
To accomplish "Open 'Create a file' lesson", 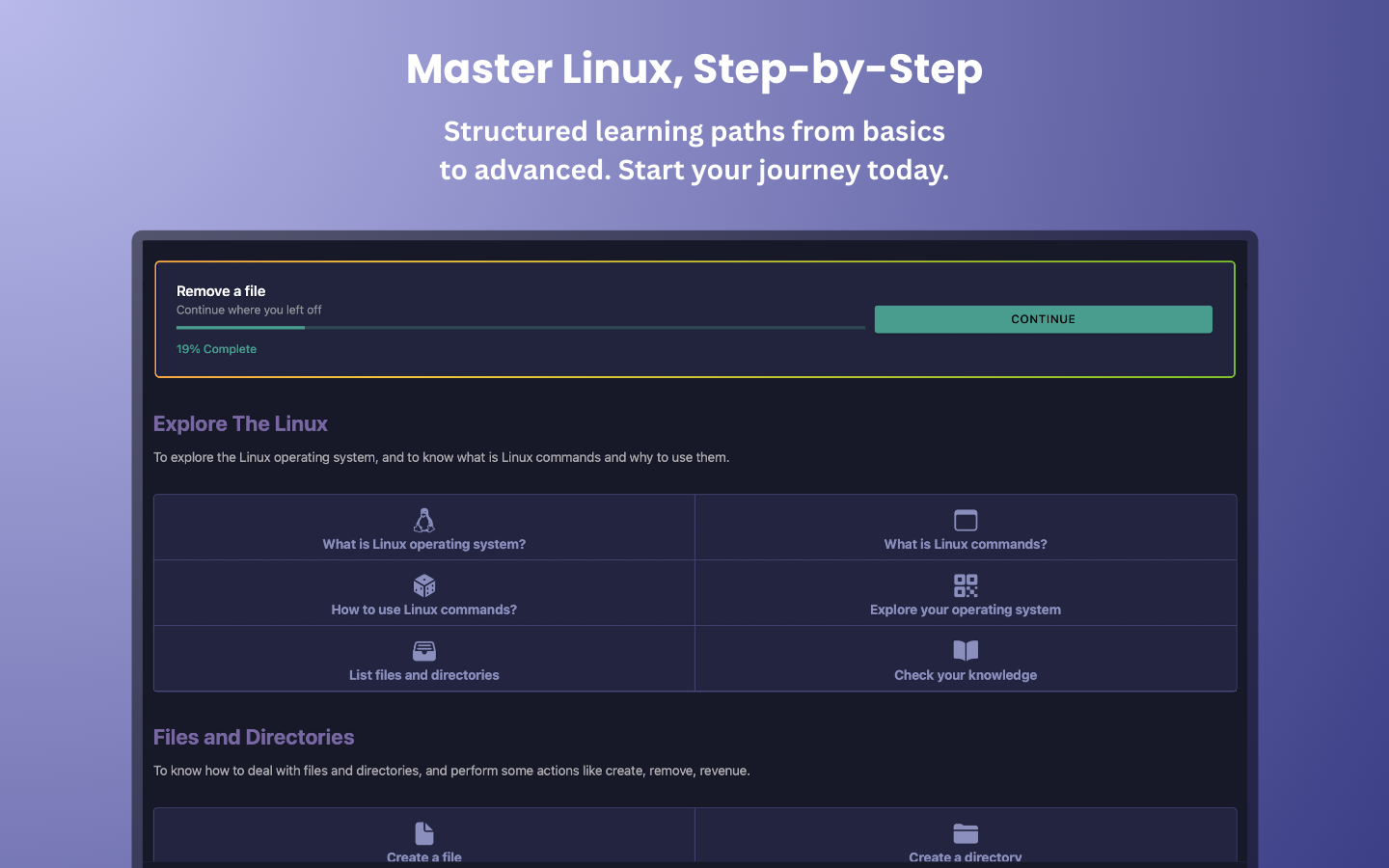I will point(424,835).
